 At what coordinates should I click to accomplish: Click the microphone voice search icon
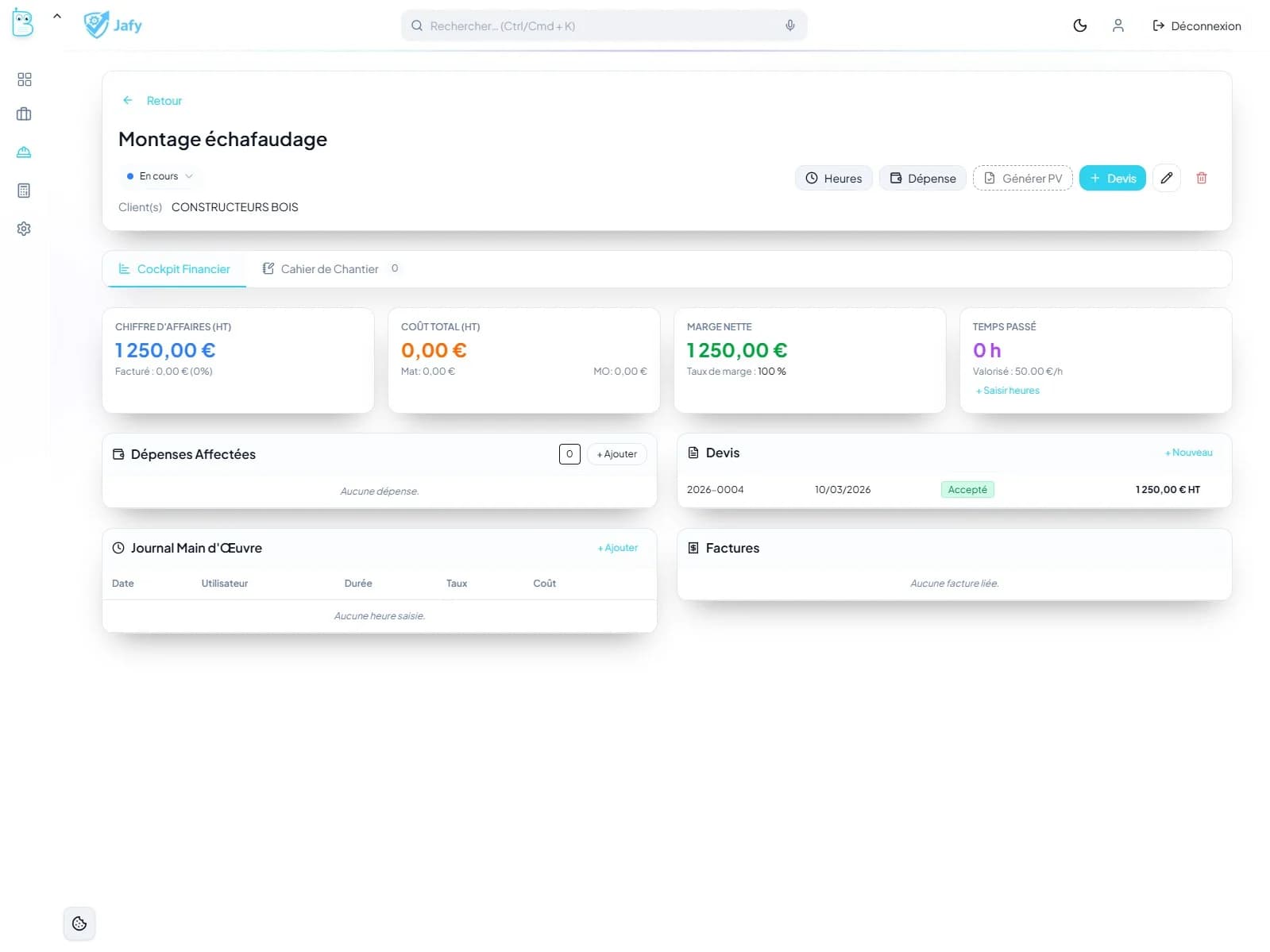tap(789, 25)
